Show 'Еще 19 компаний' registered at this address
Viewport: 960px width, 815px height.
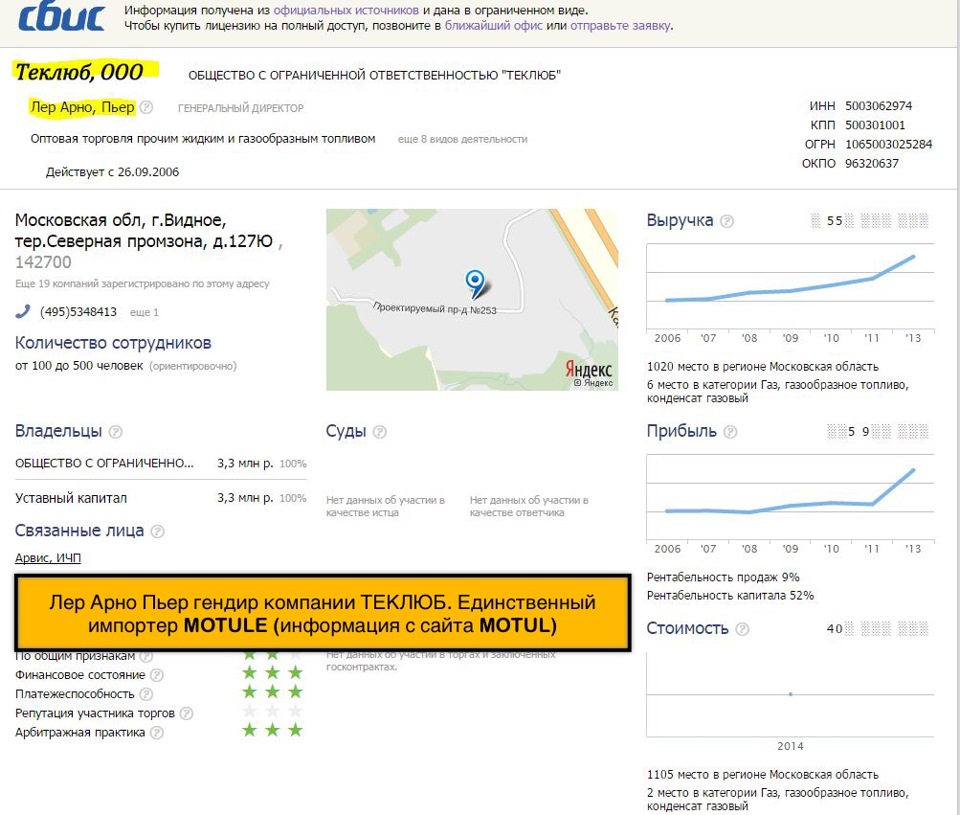(x=142, y=284)
